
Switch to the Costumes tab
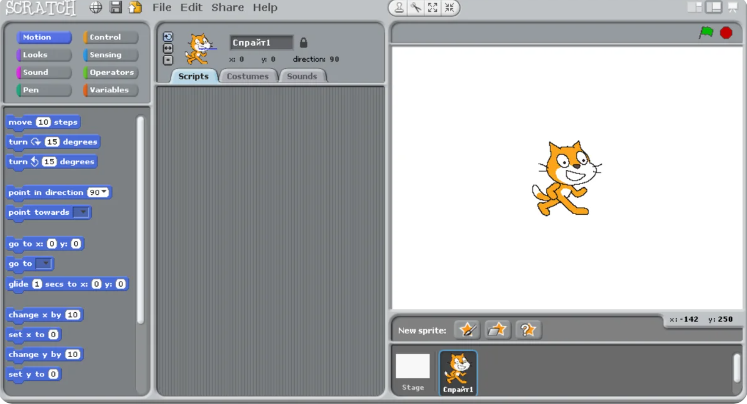(x=248, y=76)
